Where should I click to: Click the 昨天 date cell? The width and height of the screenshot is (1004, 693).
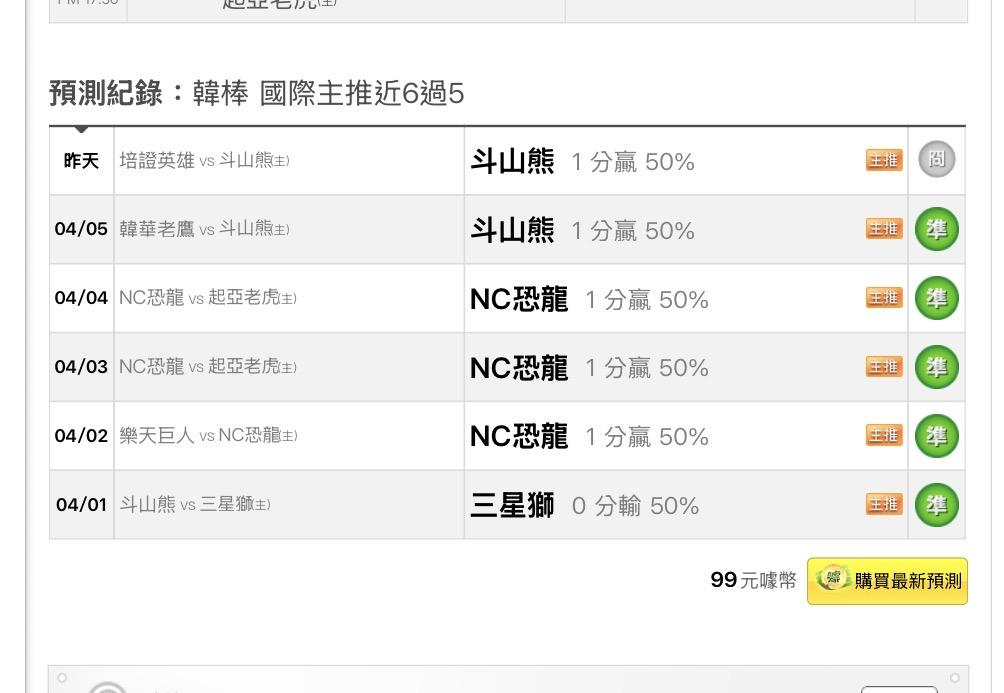[81, 161]
